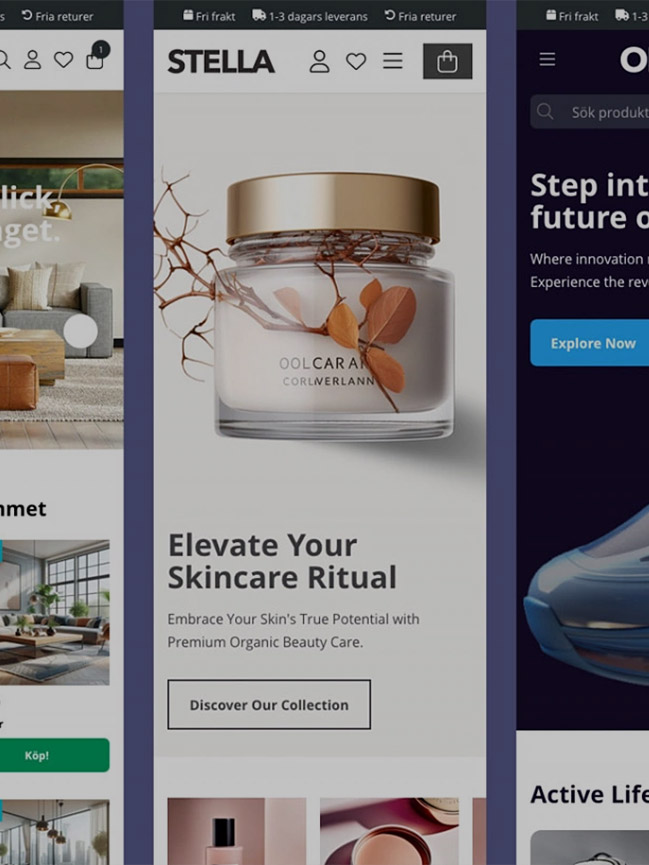The image size is (649, 865).
Task: Click the search magnifier icon in dark theme
Action: point(545,112)
